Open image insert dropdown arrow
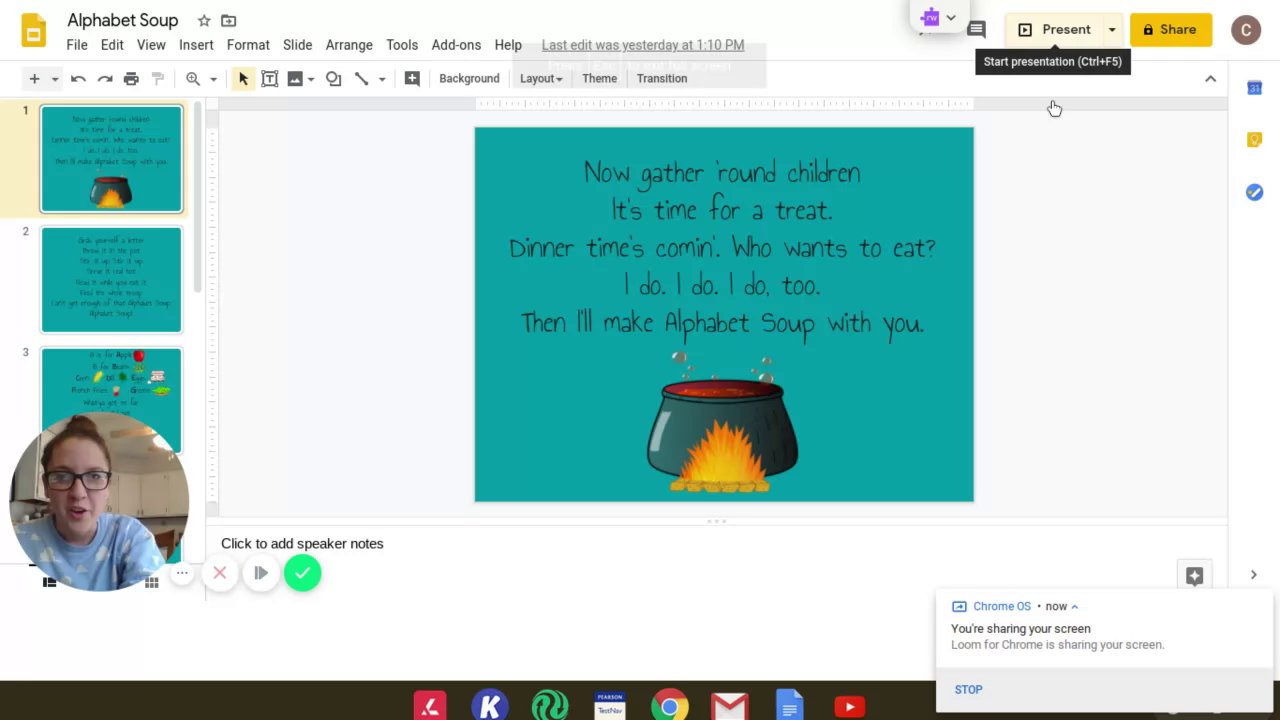This screenshot has height=720, width=1280. [311, 79]
